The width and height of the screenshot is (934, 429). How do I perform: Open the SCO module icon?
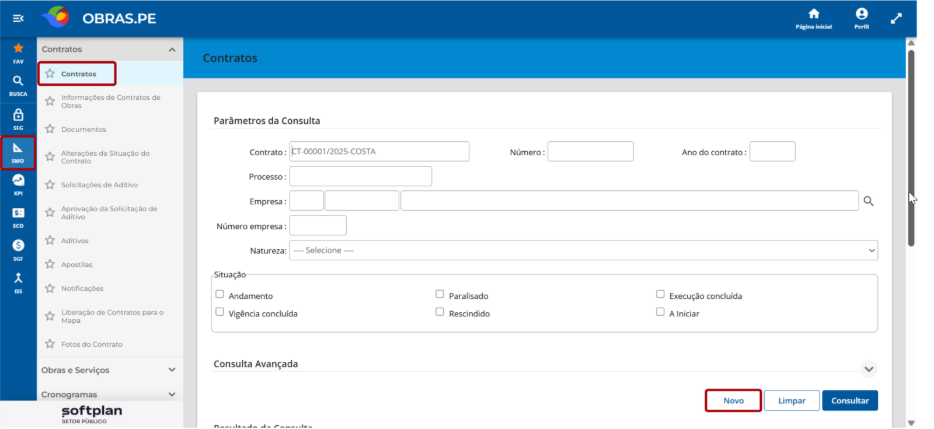click(18, 213)
